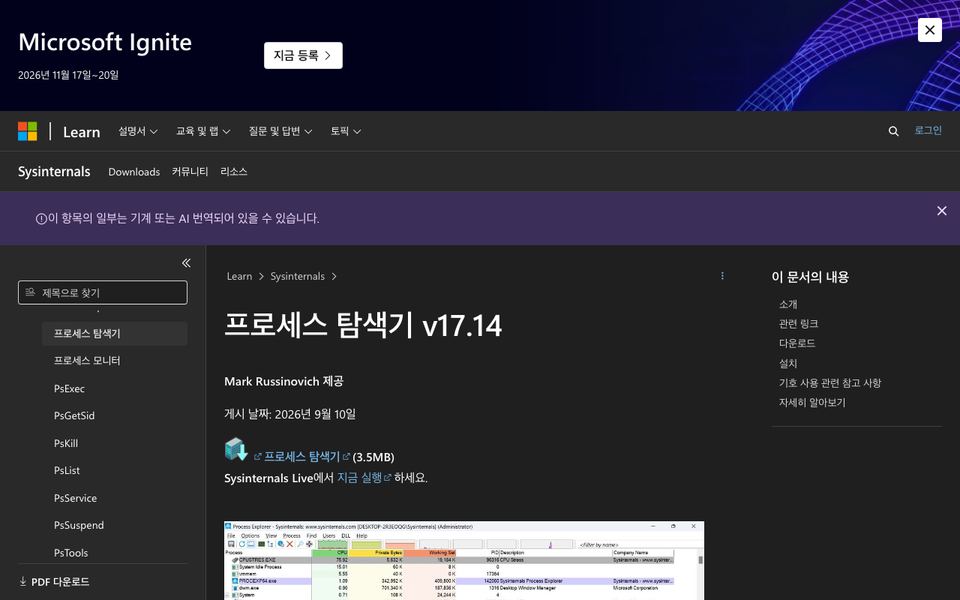Focus the 제목으로 찾기 filter field

pos(103,293)
